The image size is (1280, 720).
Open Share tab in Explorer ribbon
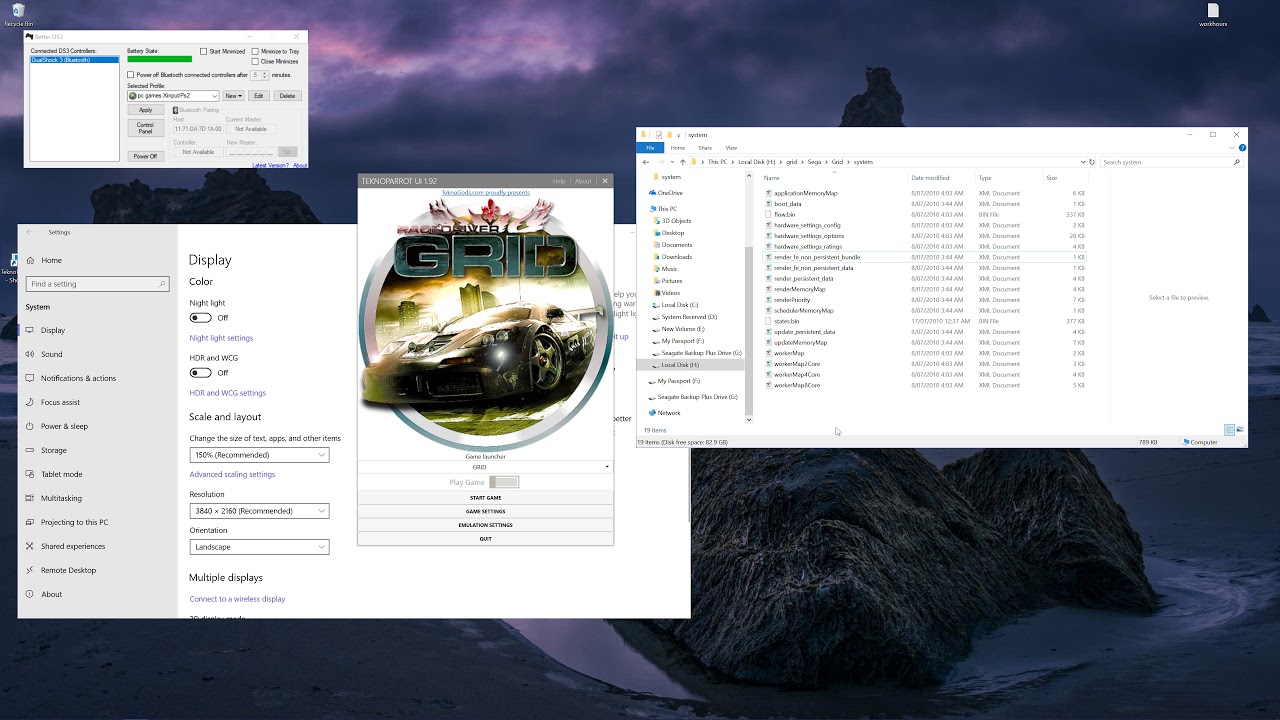tap(705, 148)
